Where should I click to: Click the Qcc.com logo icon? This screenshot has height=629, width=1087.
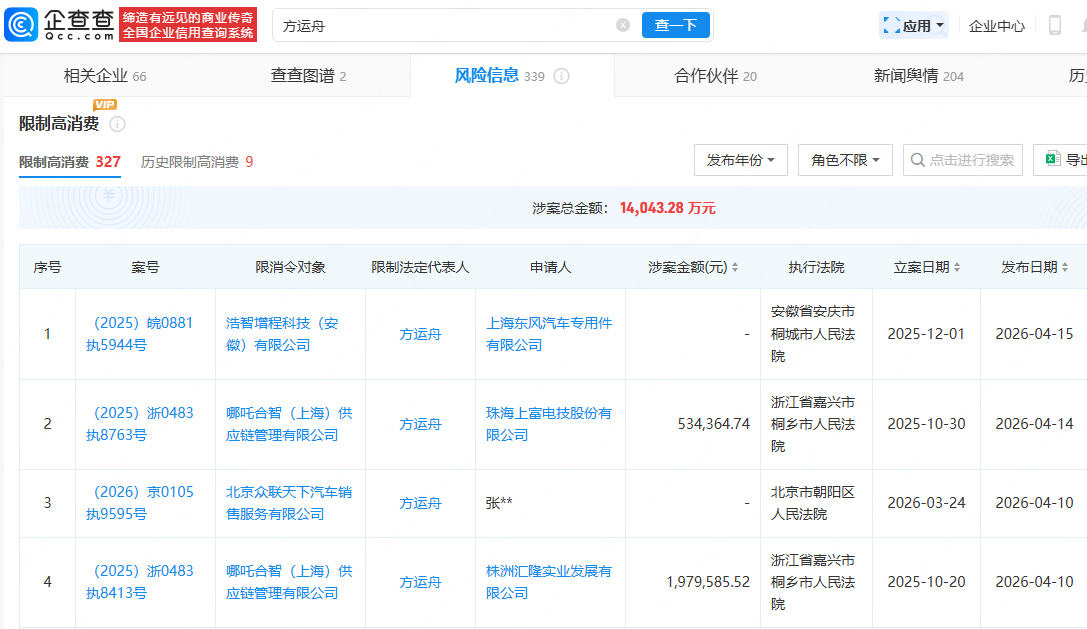pos(22,25)
